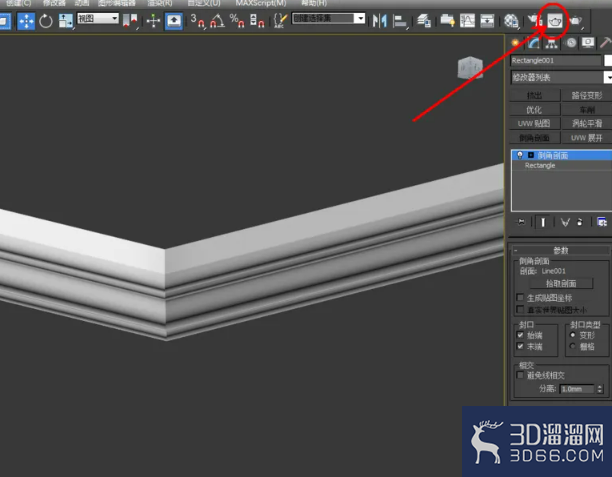Uncheck the 始端 capping checkbox
The width and height of the screenshot is (612, 477).
(x=520, y=335)
